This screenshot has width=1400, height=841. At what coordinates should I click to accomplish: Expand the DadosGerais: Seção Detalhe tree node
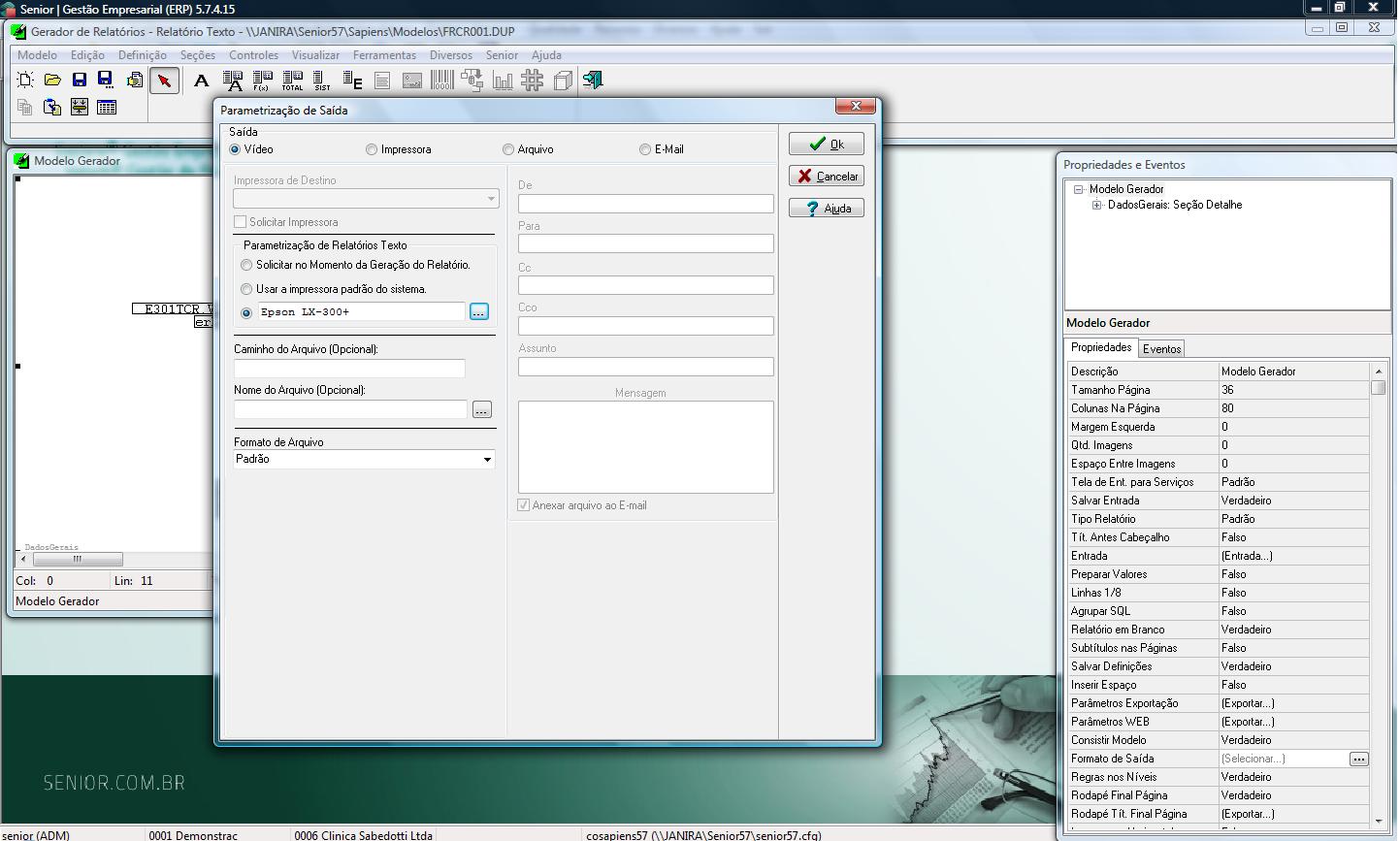1096,205
